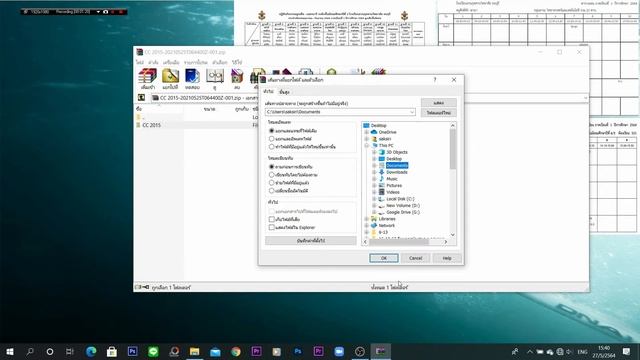Select third Update mode radio (freshen existing files only)

tap(271, 147)
